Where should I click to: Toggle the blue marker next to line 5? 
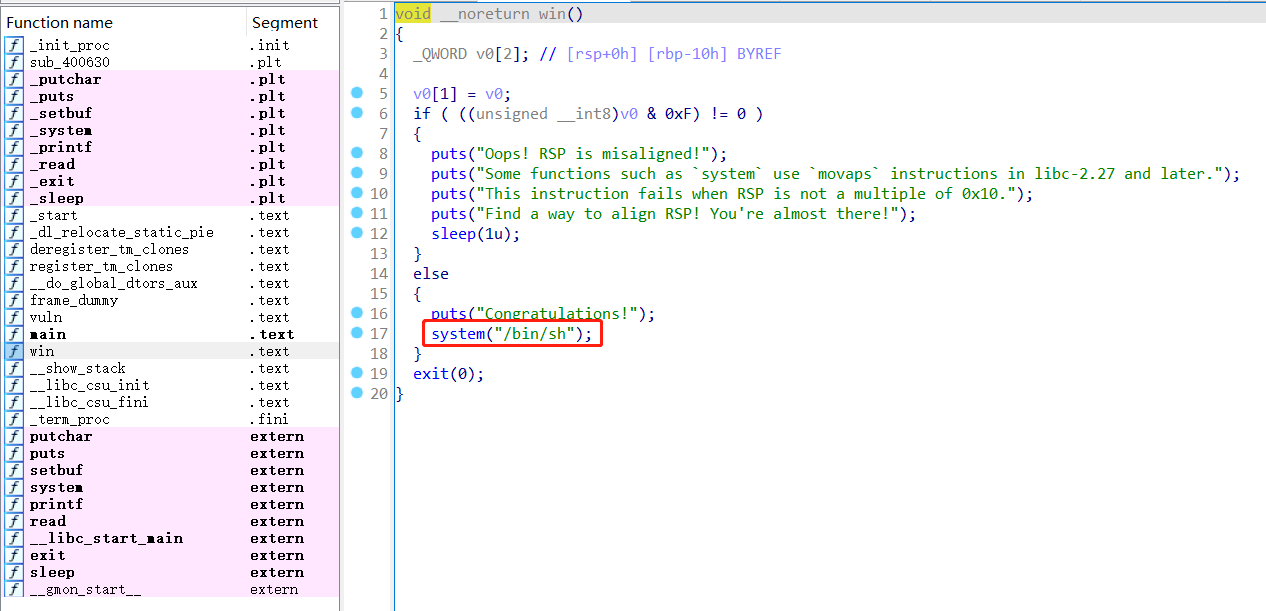(357, 93)
